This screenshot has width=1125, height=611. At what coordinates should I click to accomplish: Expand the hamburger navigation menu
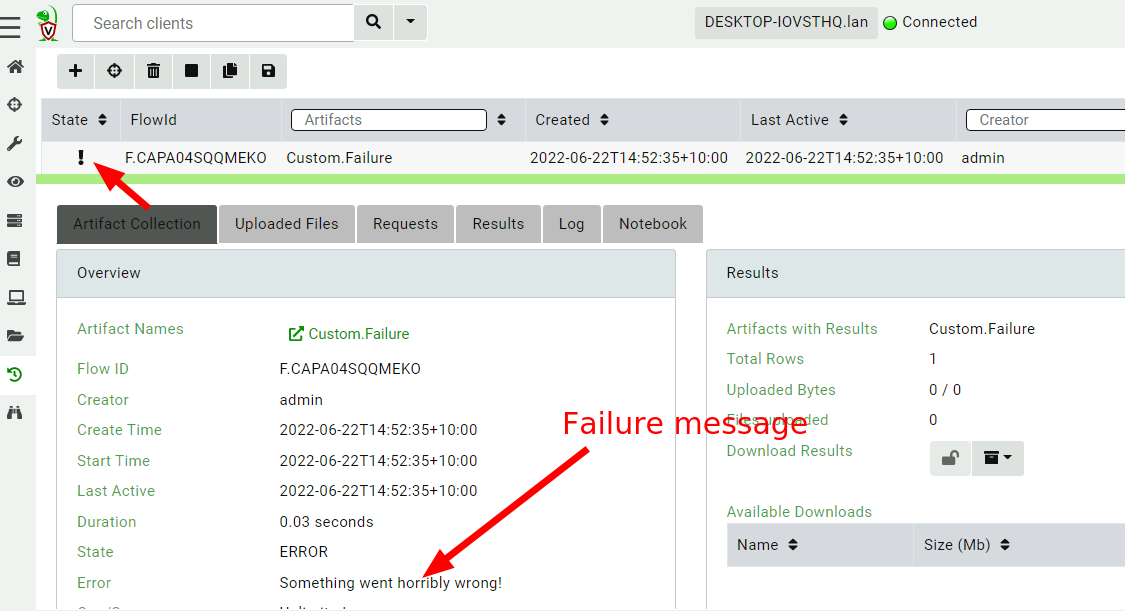12,26
